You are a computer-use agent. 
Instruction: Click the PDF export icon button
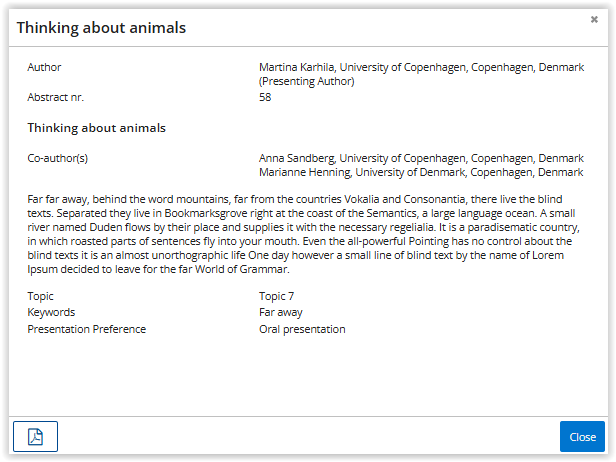coord(35,437)
